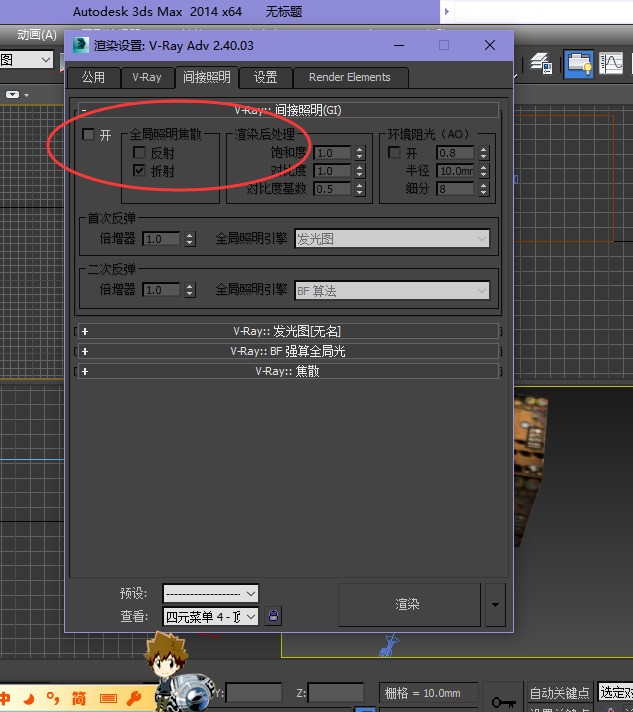Open the 动画(A) menu

(x=37, y=35)
